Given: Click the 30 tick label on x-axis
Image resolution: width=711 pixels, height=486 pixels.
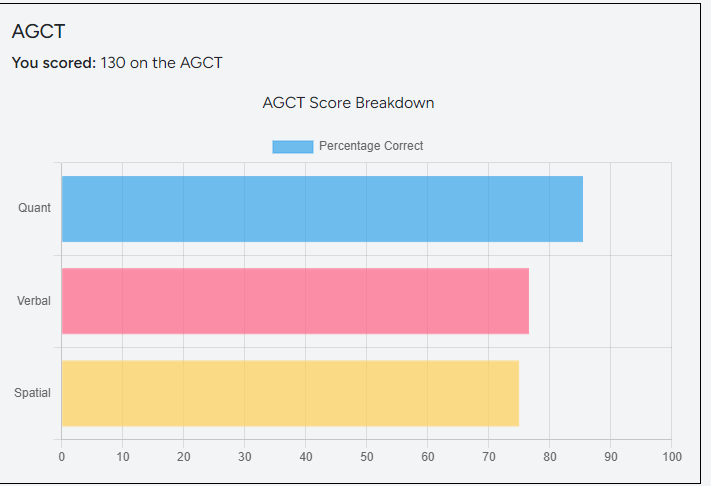Looking at the screenshot, I should tap(245, 457).
